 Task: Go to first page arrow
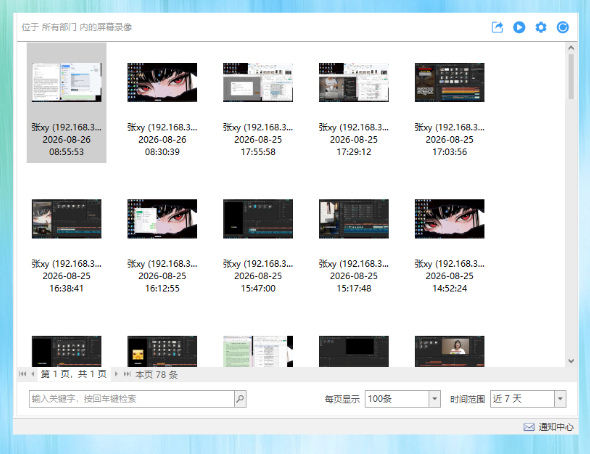pos(23,374)
